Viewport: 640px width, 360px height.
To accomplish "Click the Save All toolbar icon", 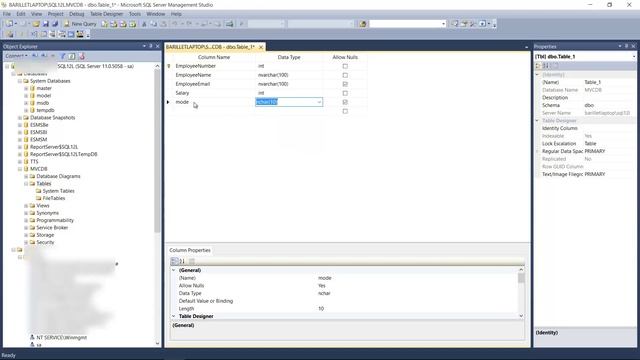I will [x=55, y=24].
